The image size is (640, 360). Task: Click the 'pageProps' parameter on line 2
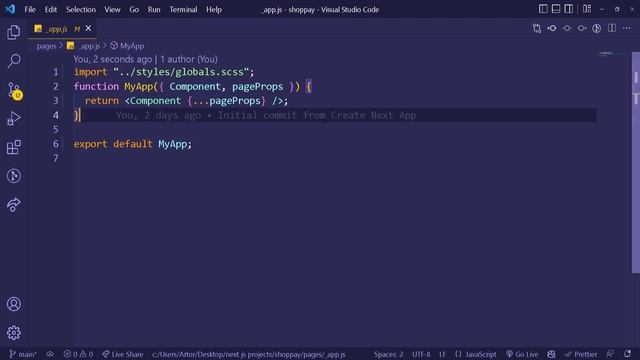258,87
